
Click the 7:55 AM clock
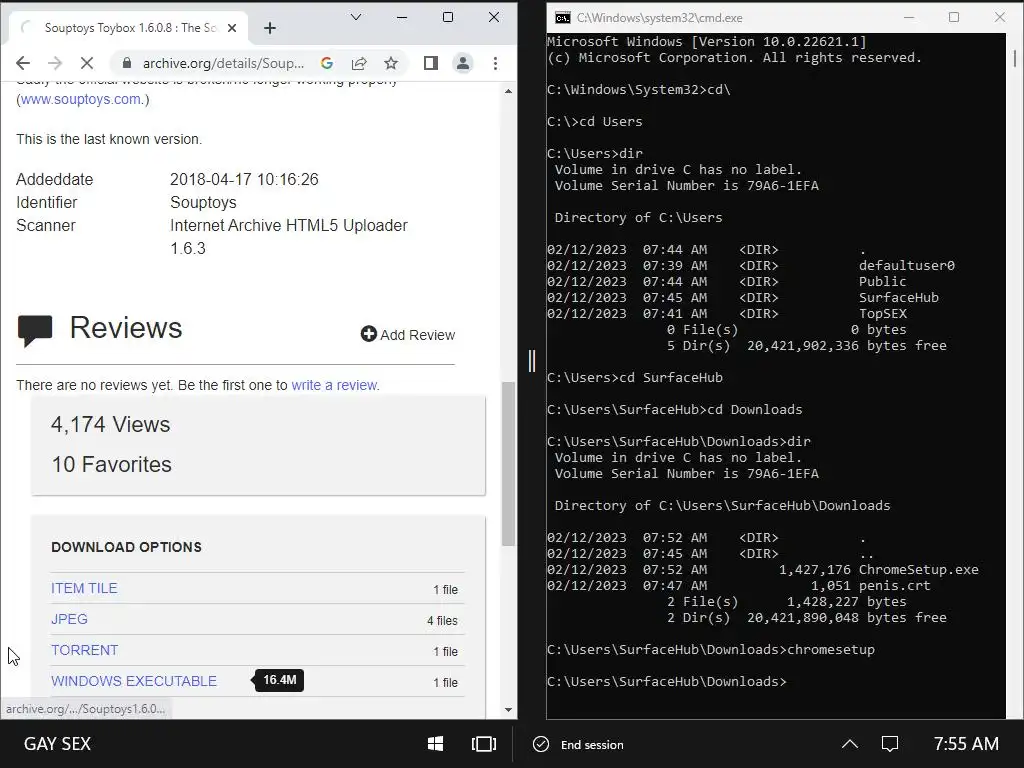tap(966, 744)
